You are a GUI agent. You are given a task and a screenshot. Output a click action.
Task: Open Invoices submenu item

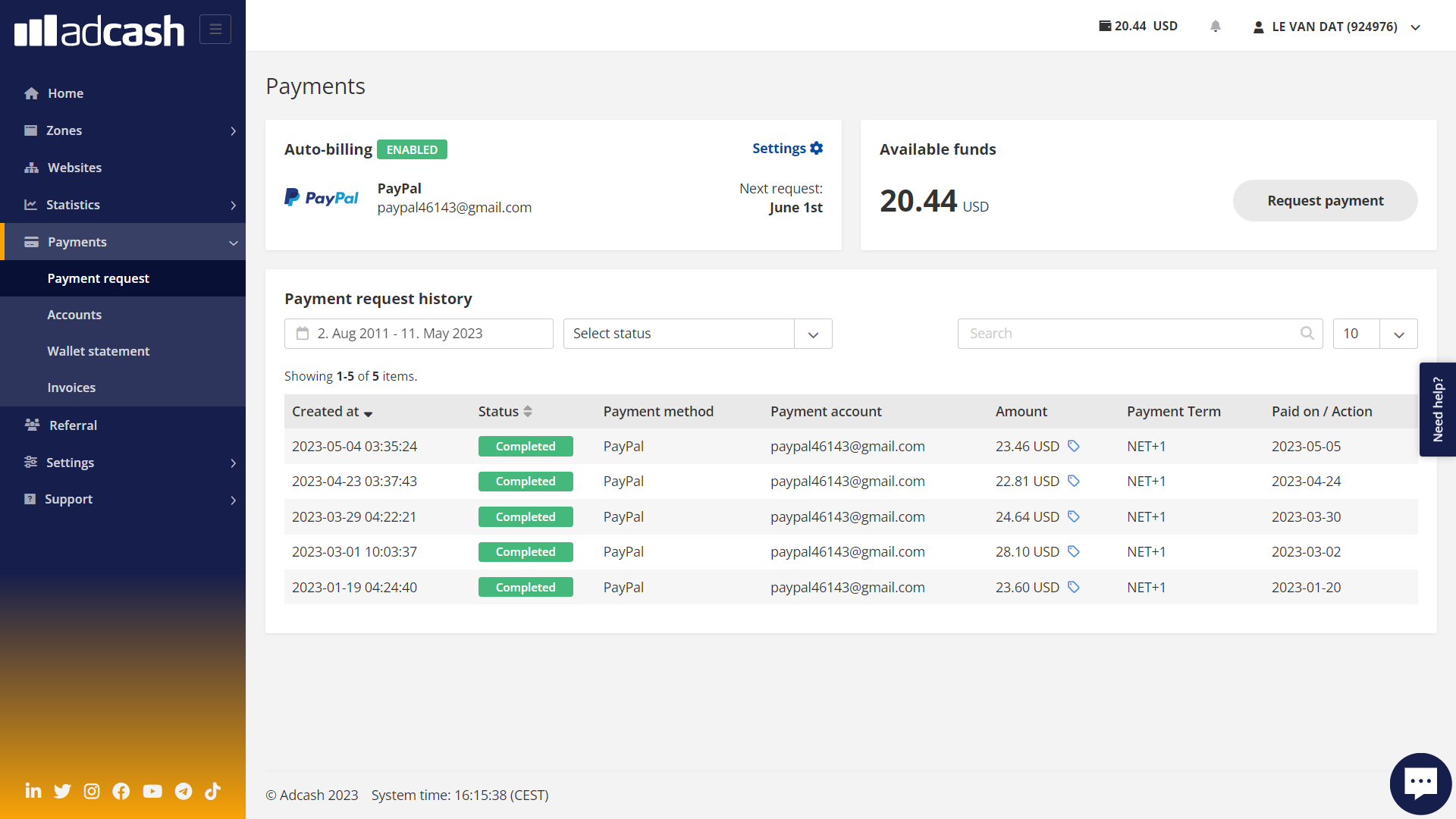123,388
